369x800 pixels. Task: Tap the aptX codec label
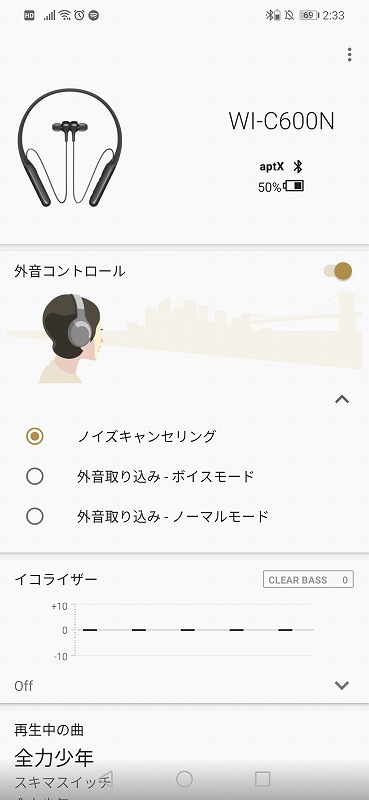tap(272, 167)
